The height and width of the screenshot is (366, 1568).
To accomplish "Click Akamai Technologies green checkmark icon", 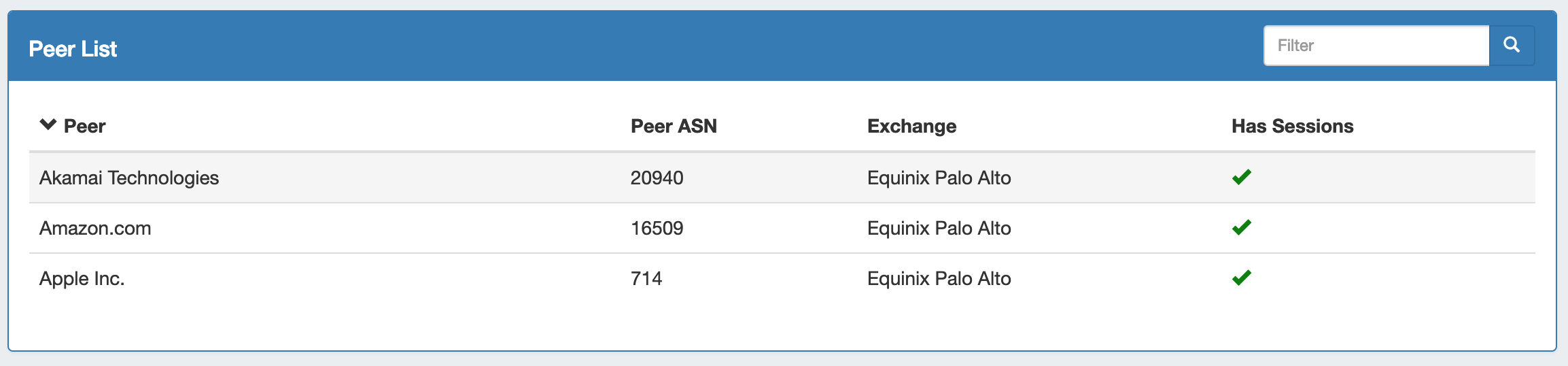I will coord(1241,178).
